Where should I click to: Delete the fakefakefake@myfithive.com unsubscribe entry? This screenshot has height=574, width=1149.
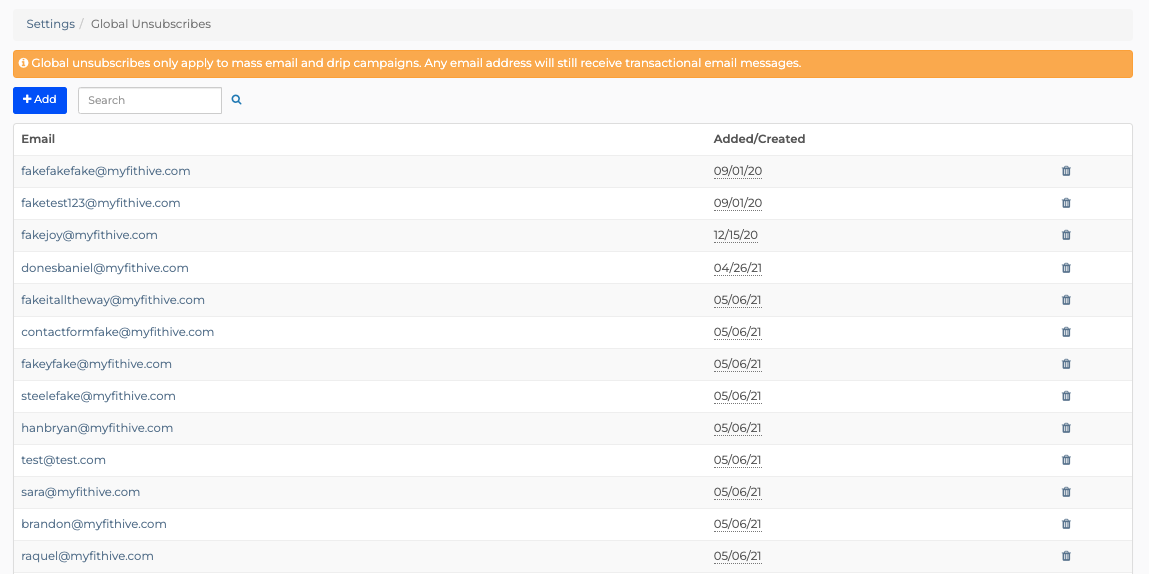click(x=1066, y=171)
